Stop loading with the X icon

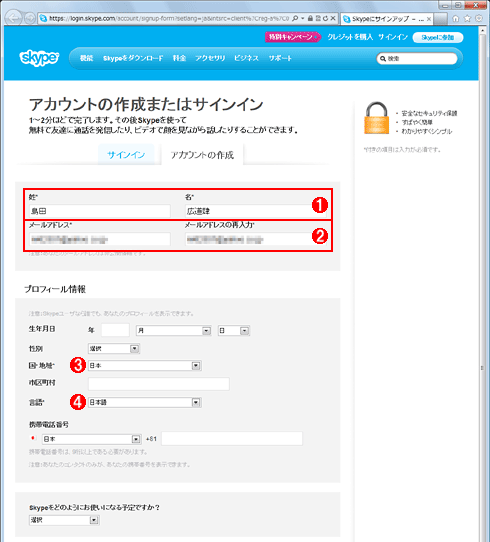coord(333,18)
